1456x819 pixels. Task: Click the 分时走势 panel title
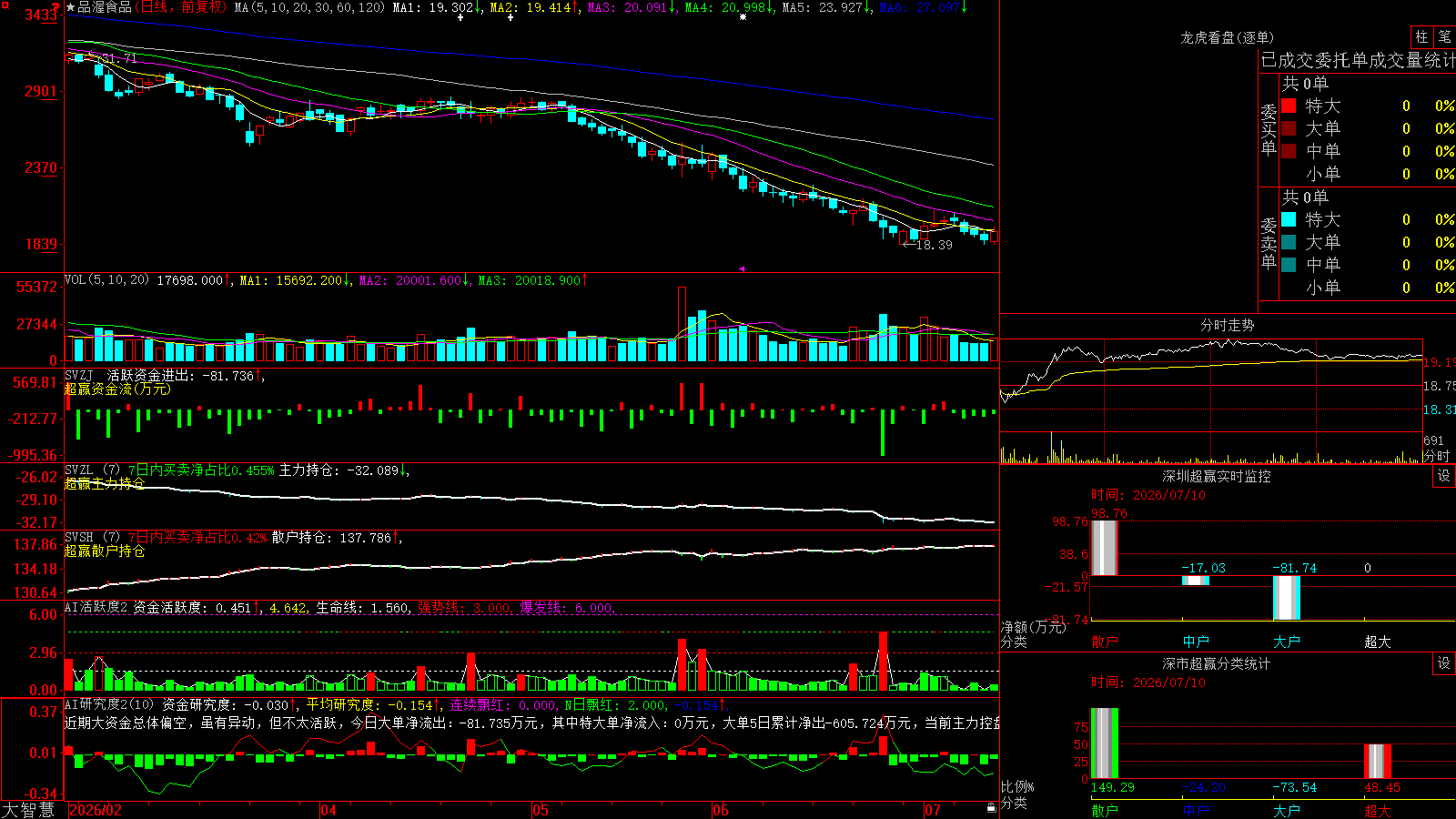[1227, 325]
